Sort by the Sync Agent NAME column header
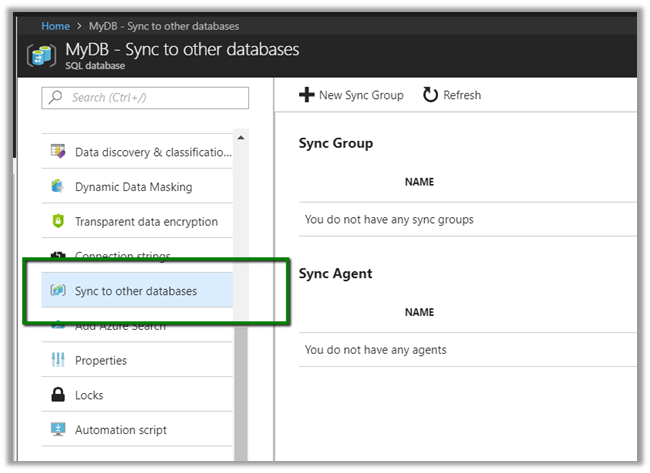650x473 pixels. click(x=419, y=312)
